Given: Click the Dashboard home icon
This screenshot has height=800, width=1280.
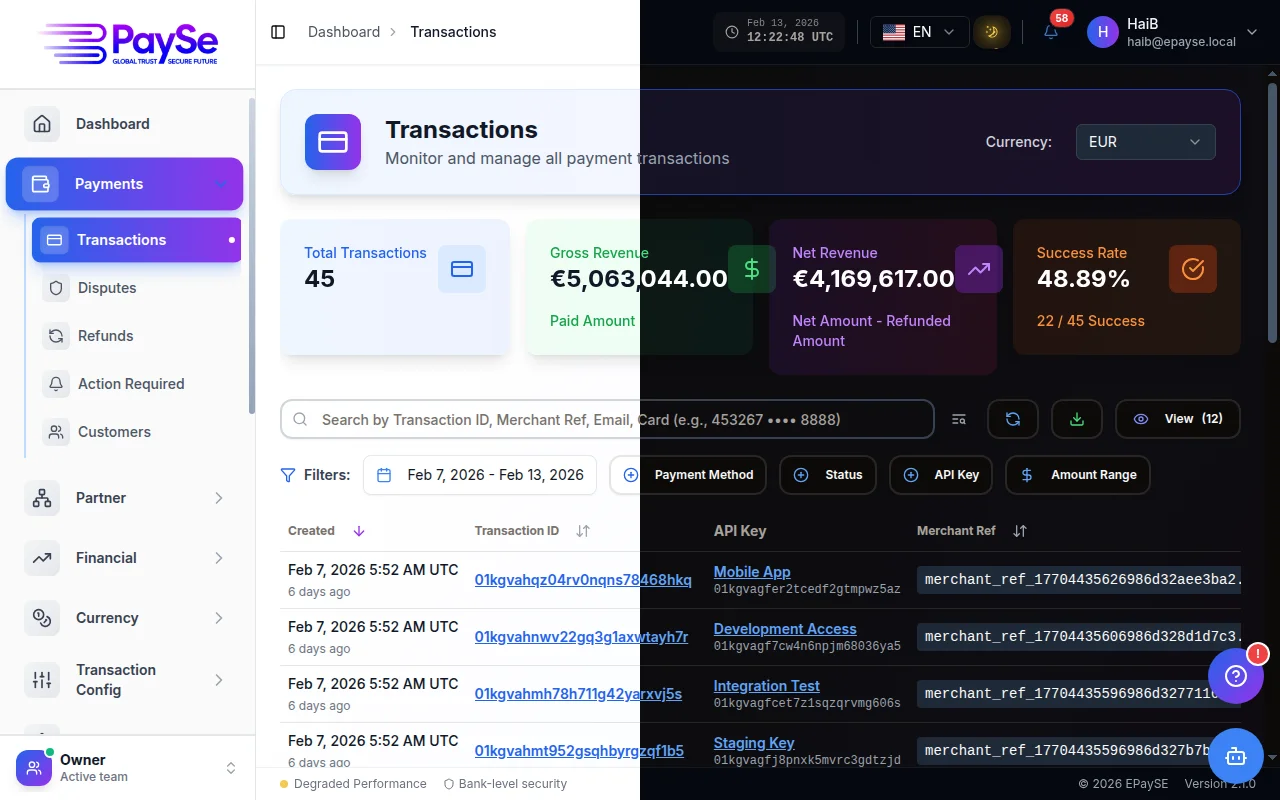Looking at the screenshot, I should (x=42, y=124).
